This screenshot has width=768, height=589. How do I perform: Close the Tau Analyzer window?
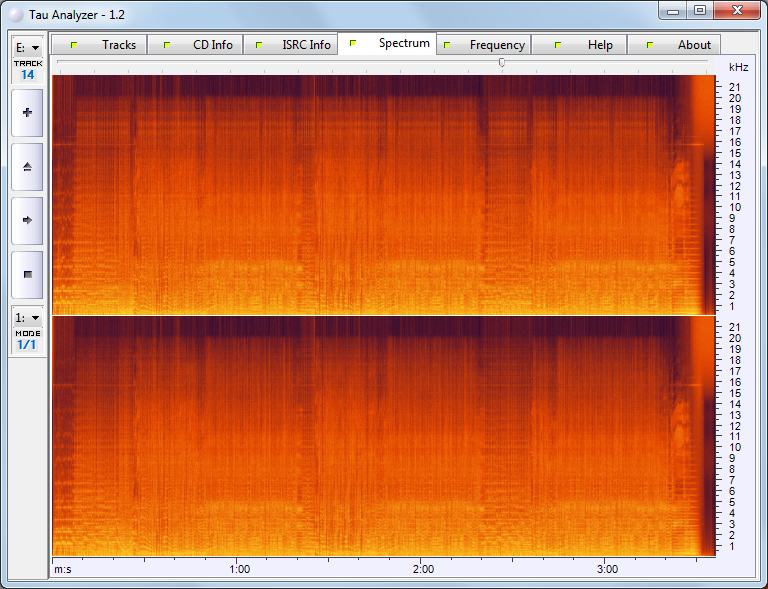pos(738,10)
